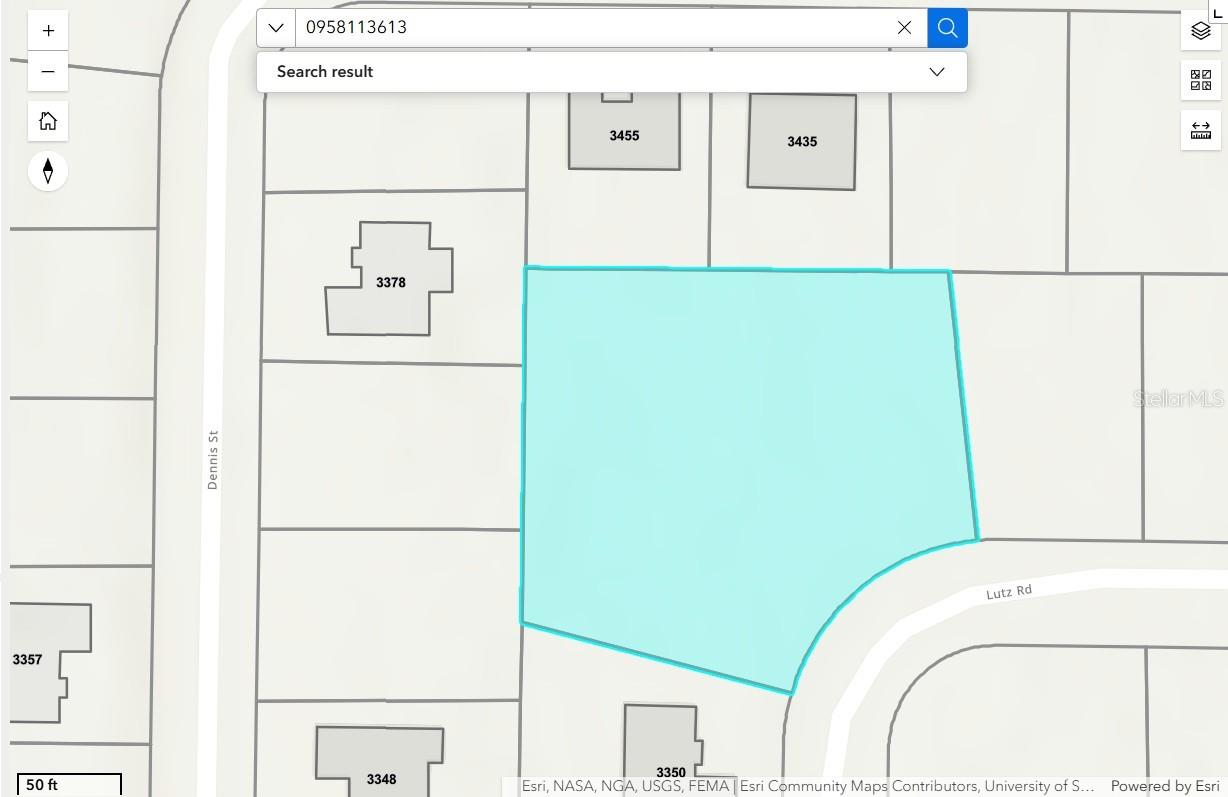This screenshot has width=1228, height=797.
Task: Zoom in with the plus button
Action: pyautogui.click(x=48, y=31)
